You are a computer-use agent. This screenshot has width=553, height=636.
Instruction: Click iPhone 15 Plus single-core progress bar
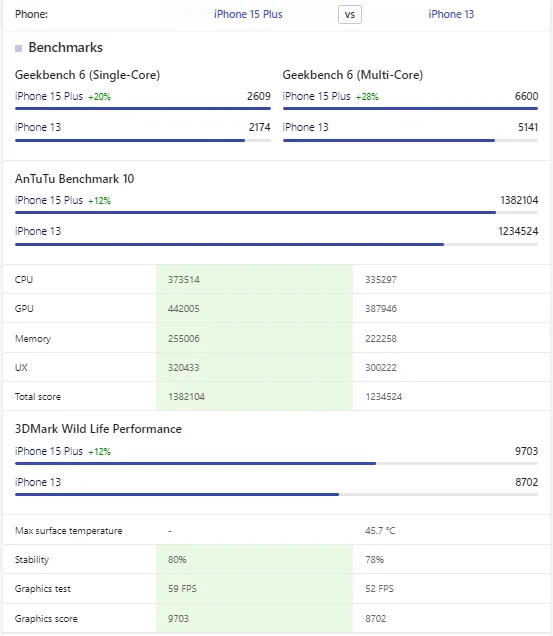pos(143,109)
